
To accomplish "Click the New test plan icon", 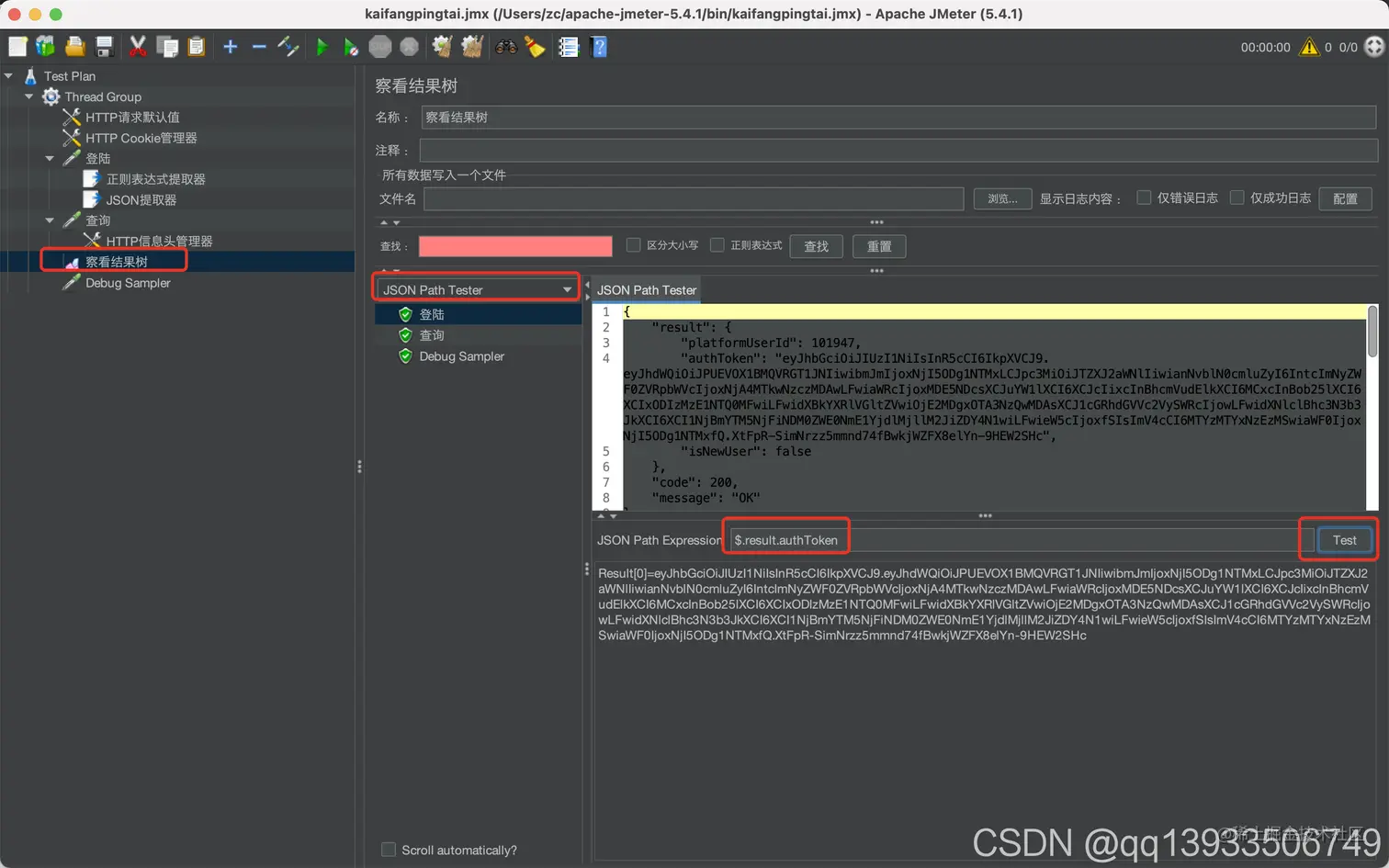I will coord(17,47).
